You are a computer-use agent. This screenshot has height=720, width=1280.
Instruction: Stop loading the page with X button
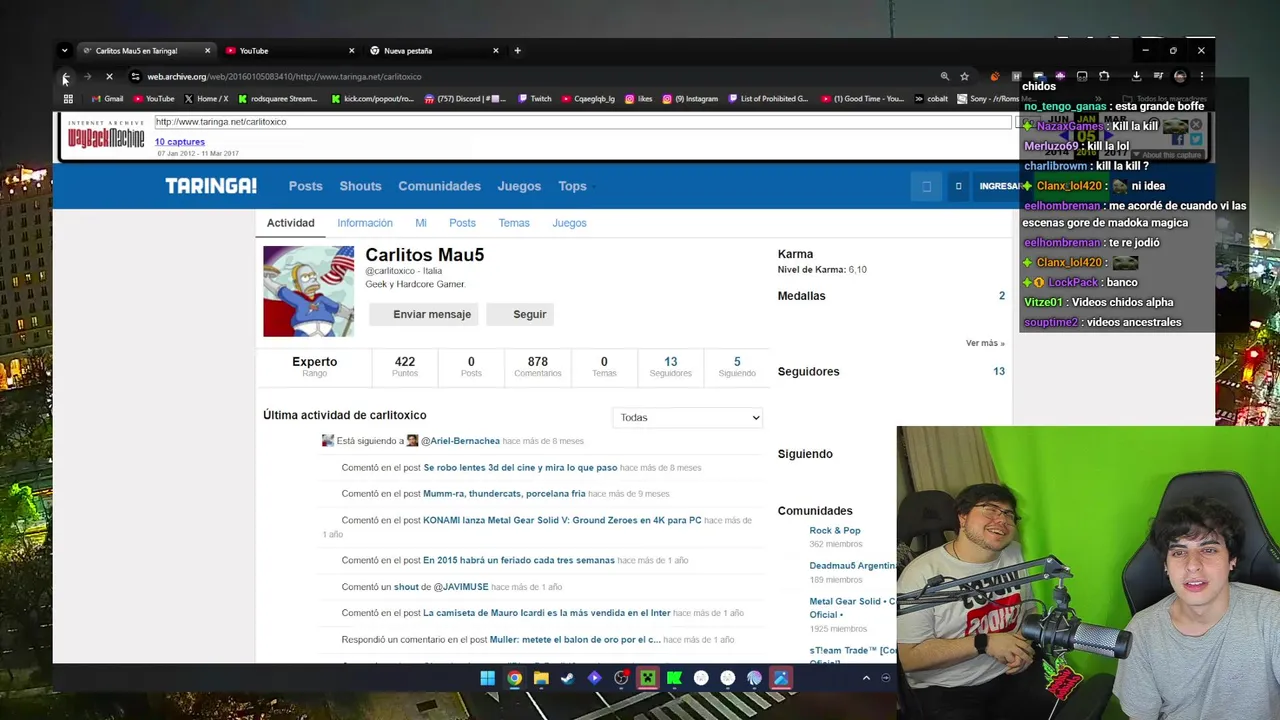click(109, 76)
